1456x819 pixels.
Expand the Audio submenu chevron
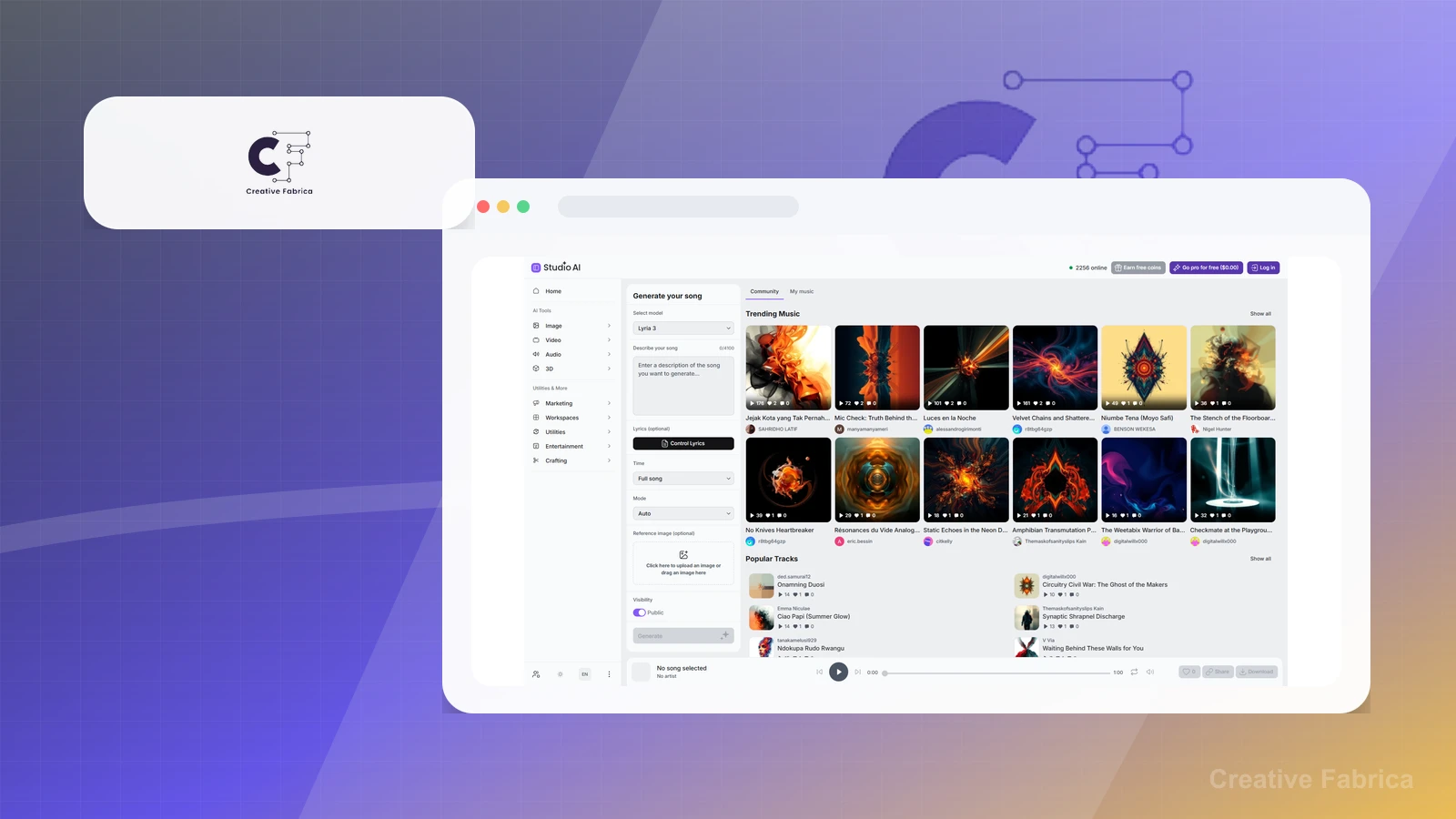coord(609,354)
